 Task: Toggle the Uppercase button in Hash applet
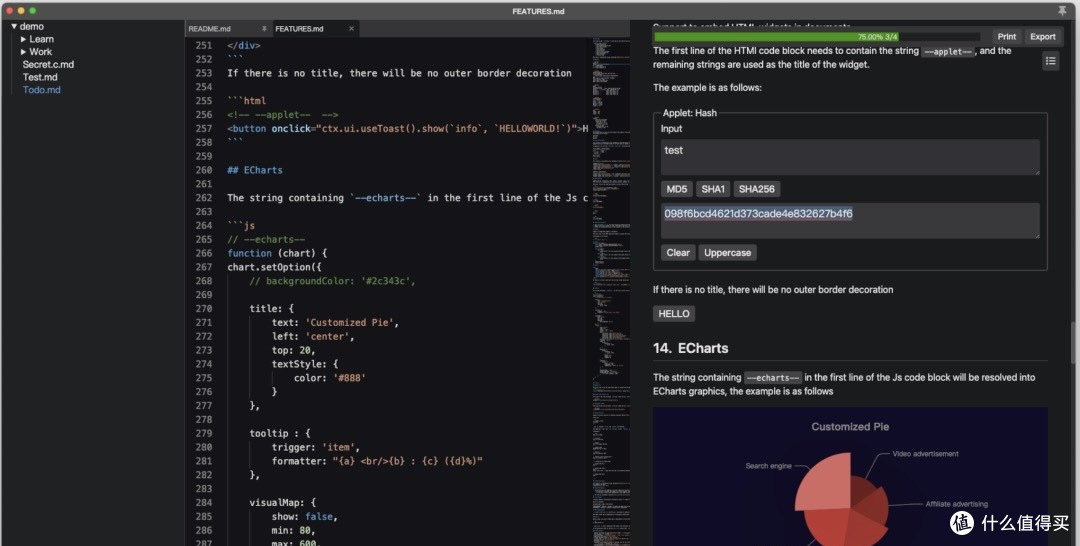click(727, 252)
